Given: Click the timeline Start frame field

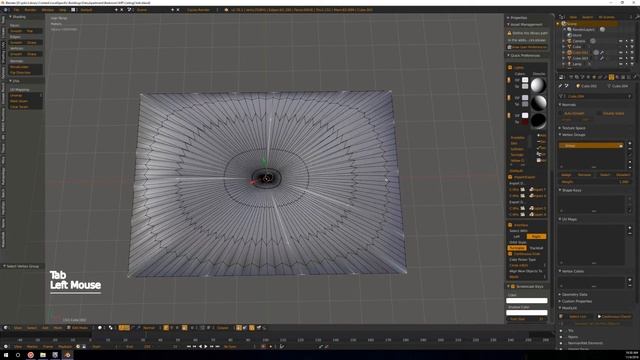Looking at the screenshot, I should (104, 347).
